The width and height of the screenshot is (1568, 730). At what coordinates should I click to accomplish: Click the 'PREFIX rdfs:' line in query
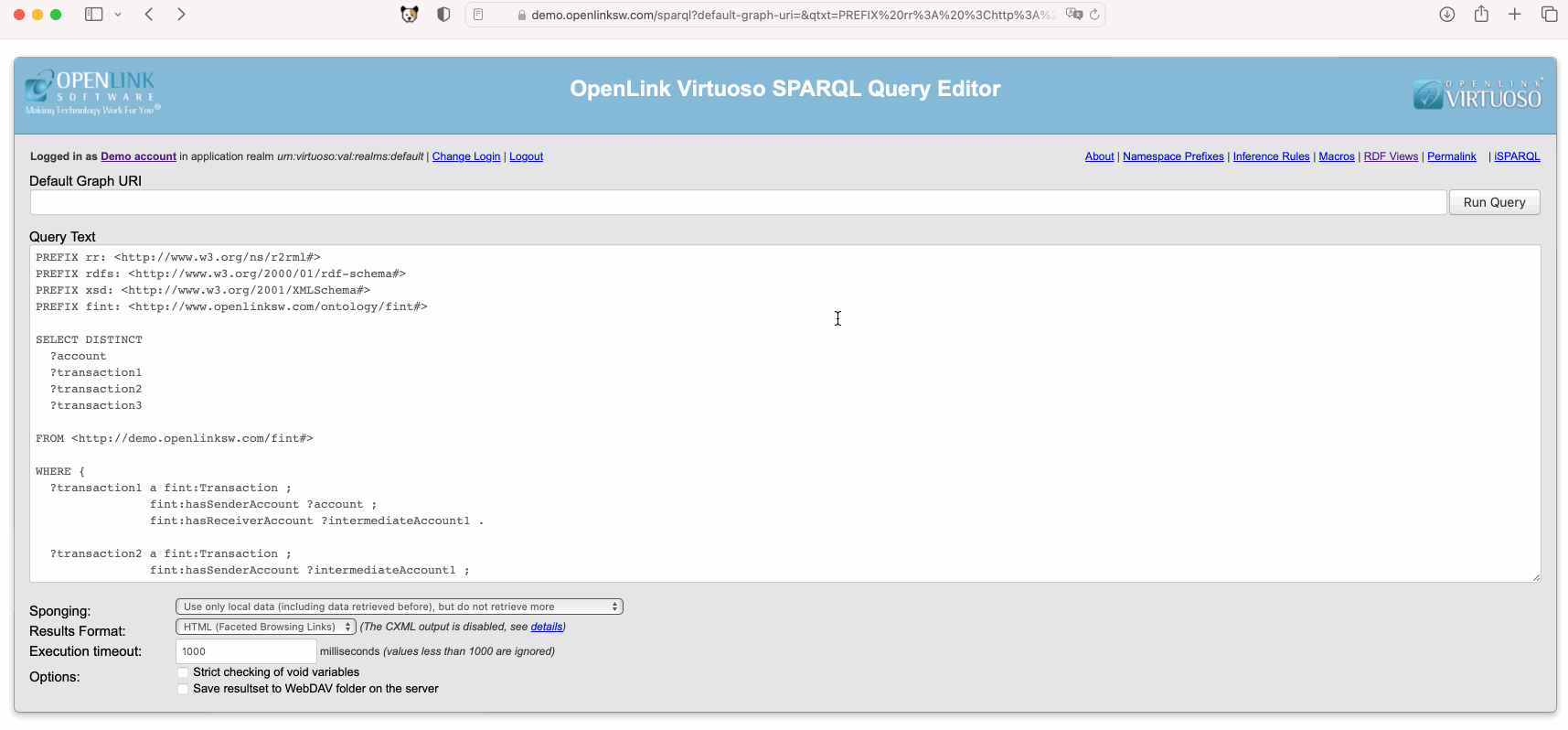[220, 274]
